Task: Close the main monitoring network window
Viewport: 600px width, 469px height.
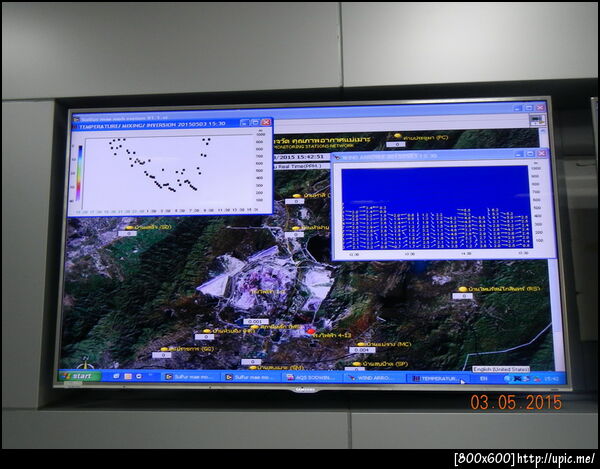Action: 540,107
